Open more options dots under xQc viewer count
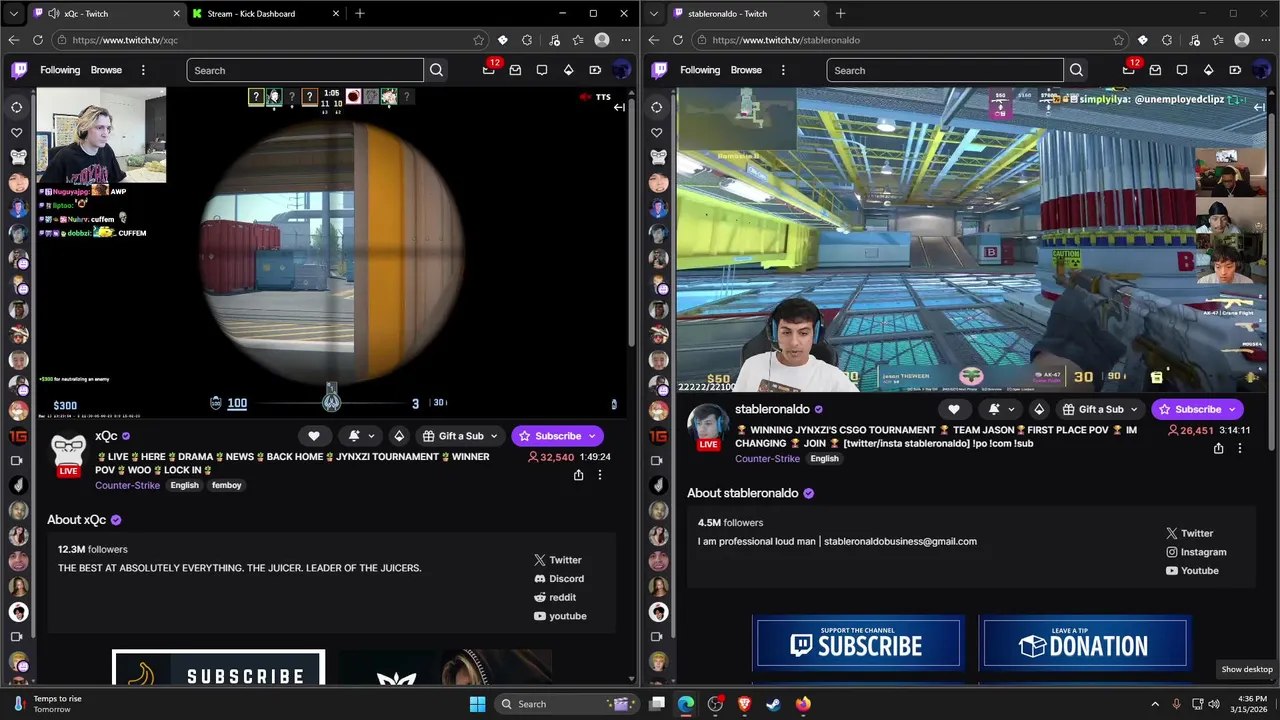The image size is (1280, 720). click(x=600, y=475)
